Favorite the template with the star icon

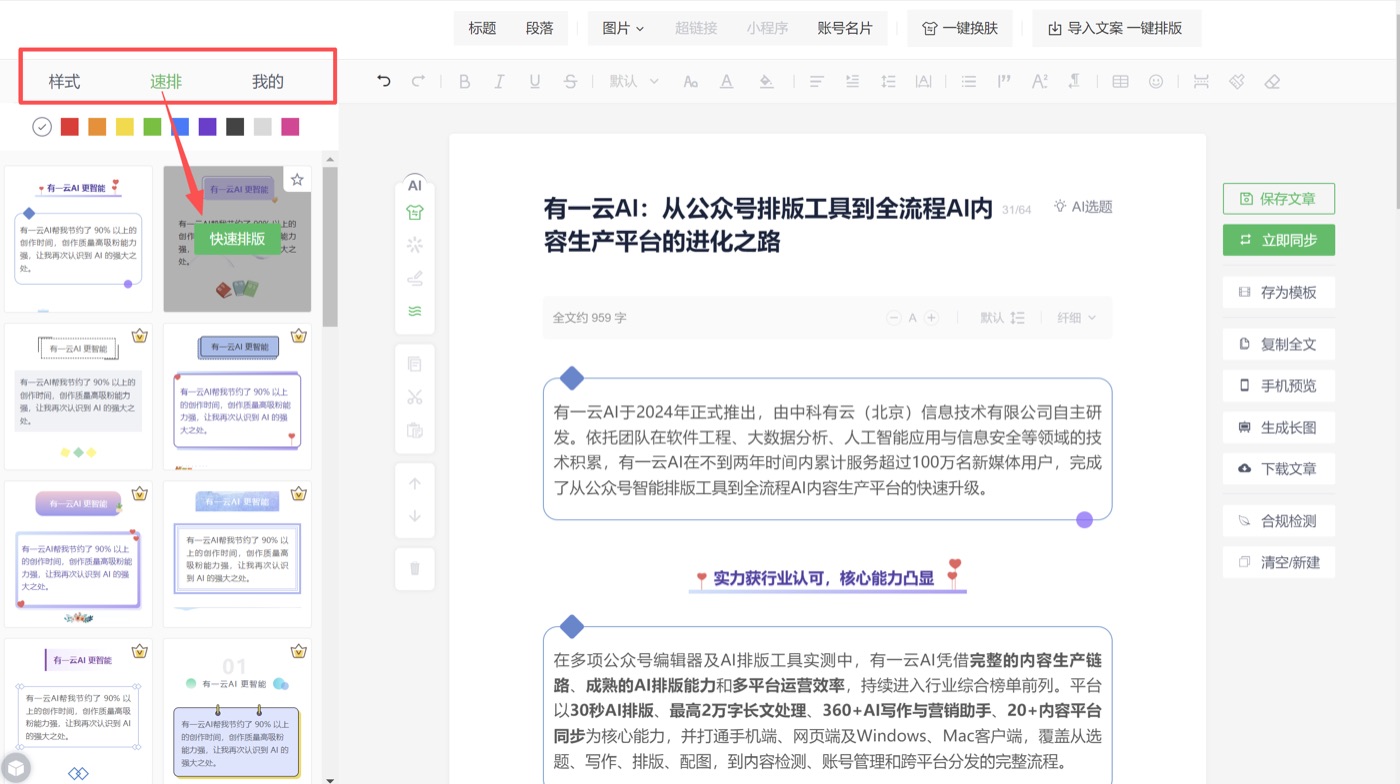pos(297,180)
